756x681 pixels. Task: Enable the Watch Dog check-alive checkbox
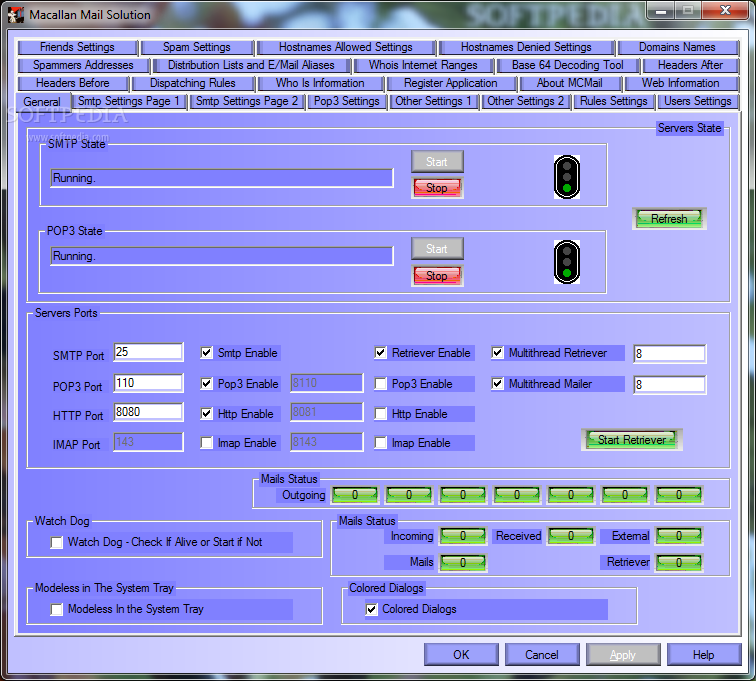point(56,542)
